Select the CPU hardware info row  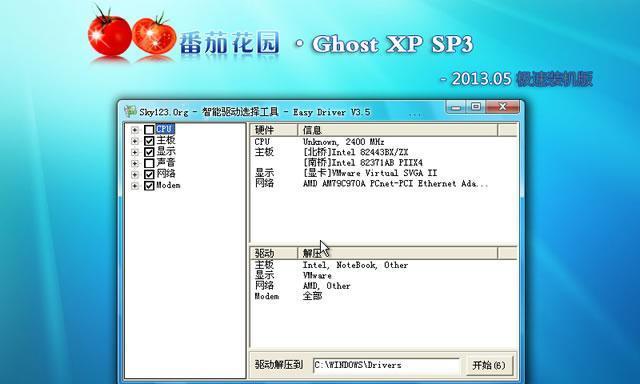pyautogui.click(x=383, y=142)
